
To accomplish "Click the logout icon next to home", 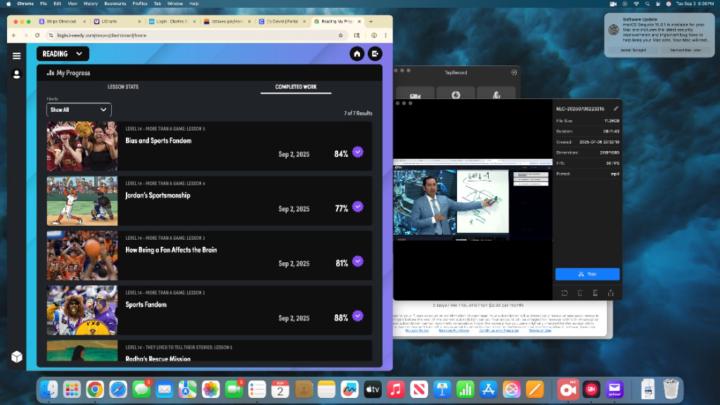I will 375,54.
